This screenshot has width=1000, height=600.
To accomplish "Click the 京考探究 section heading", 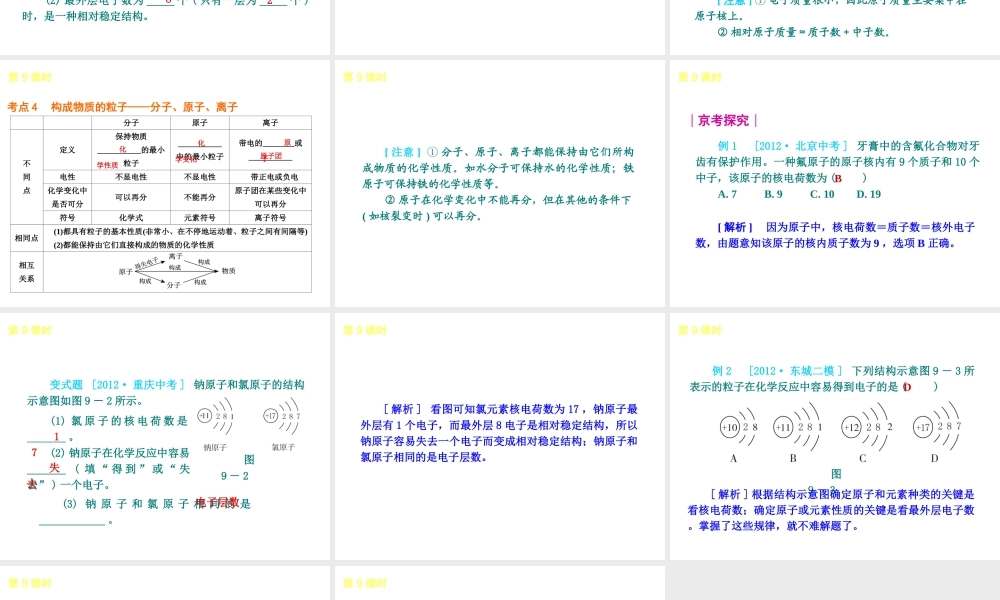I will pos(723,120).
